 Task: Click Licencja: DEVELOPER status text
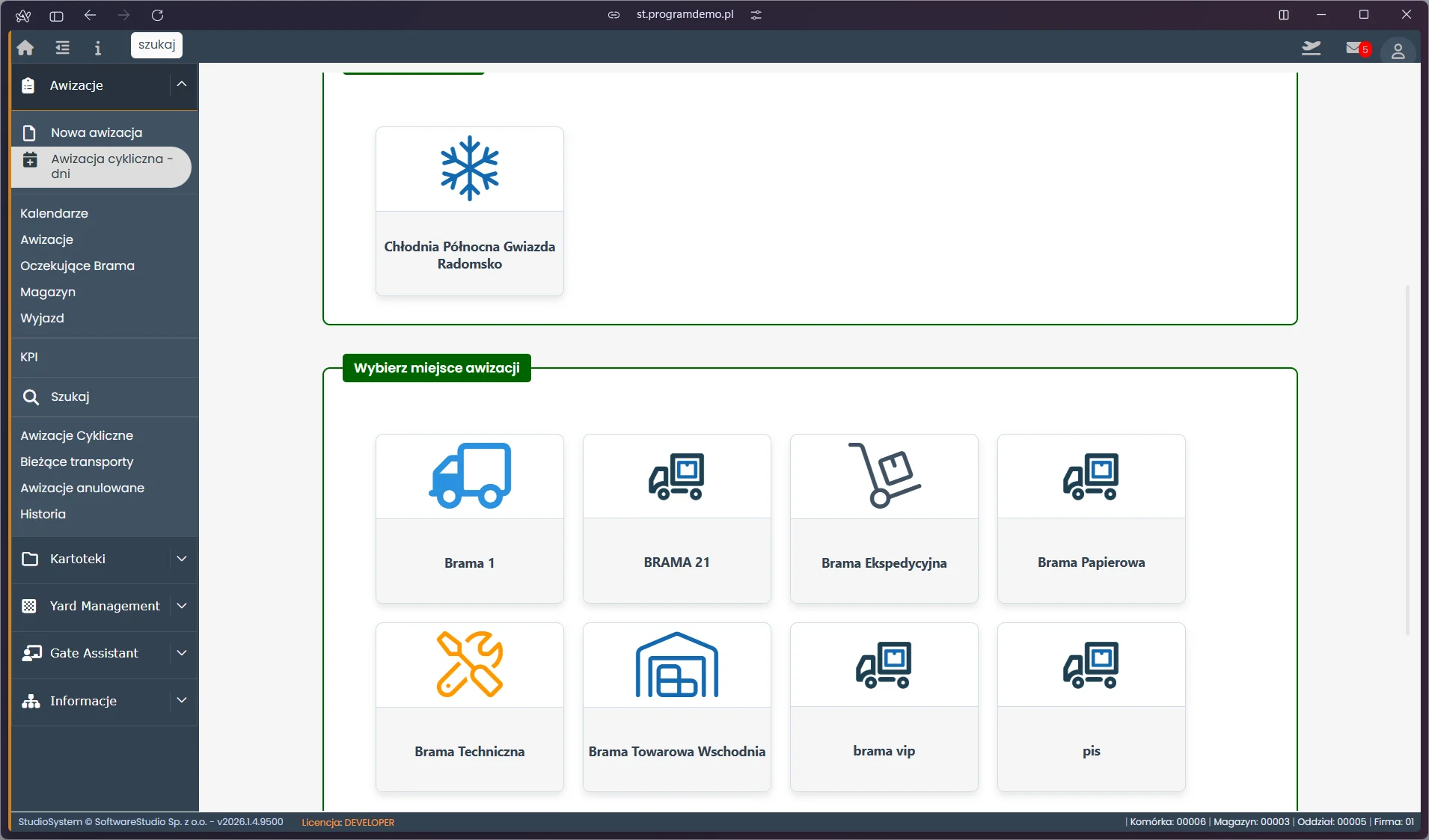point(348,822)
